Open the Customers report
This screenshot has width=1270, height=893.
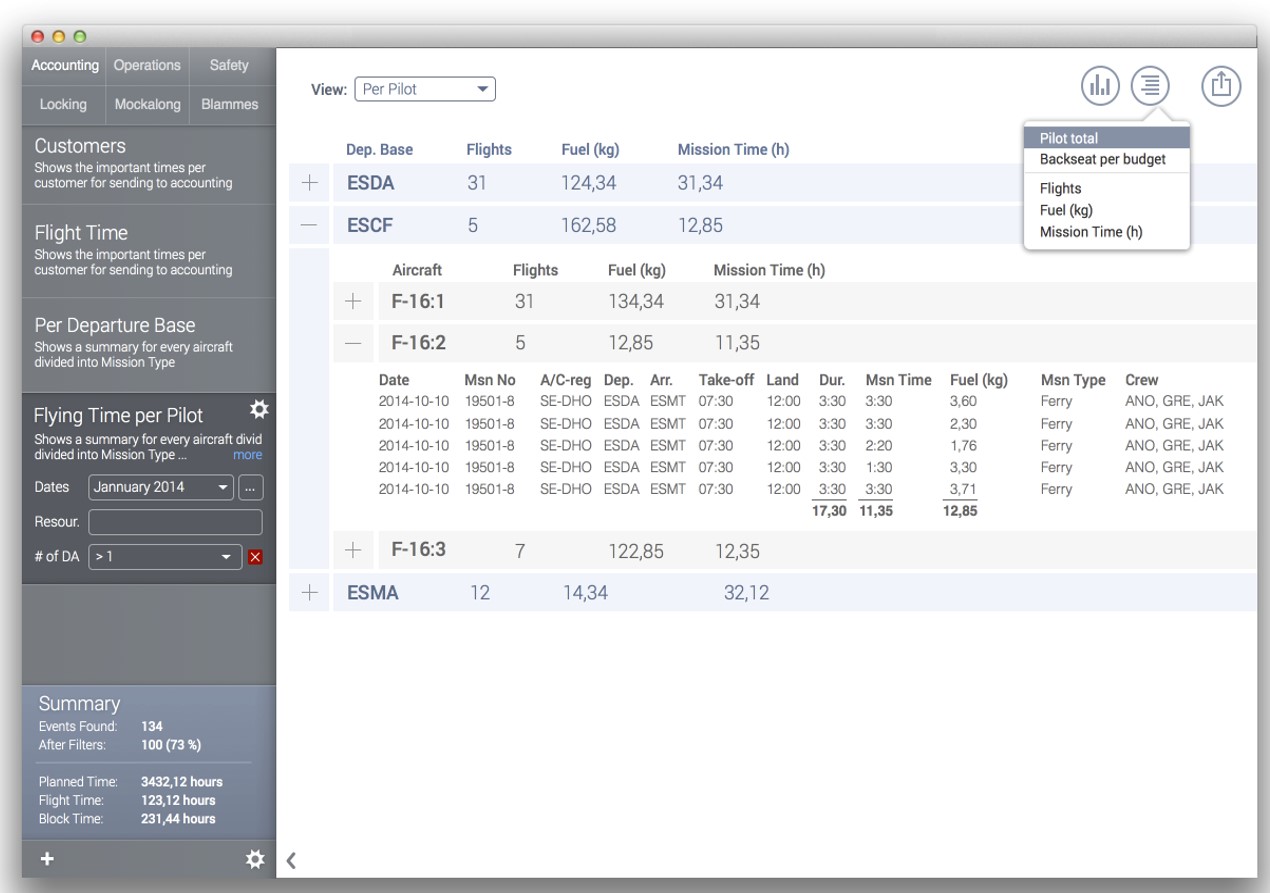tap(149, 163)
